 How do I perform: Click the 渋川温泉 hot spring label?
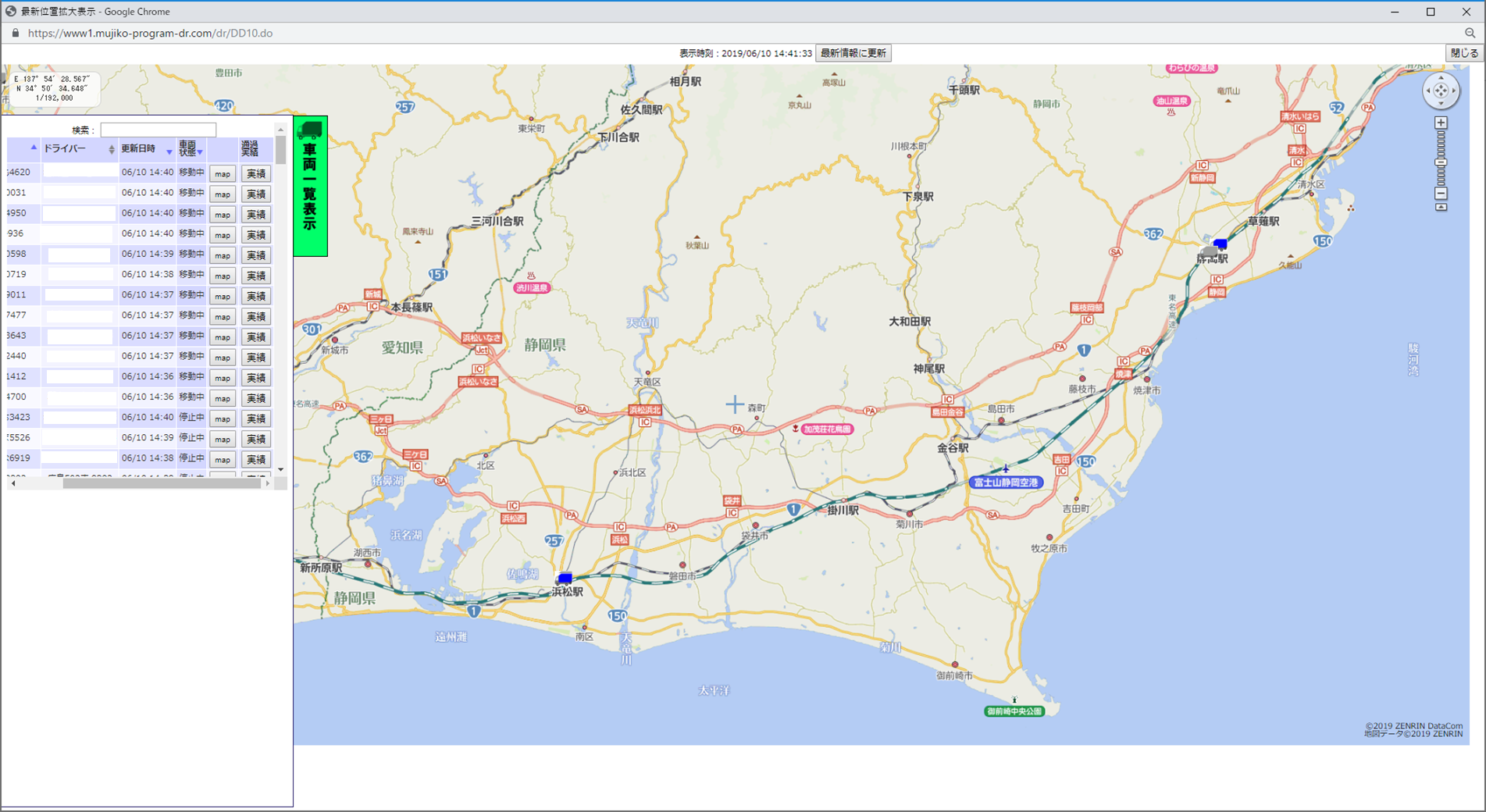coord(532,288)
